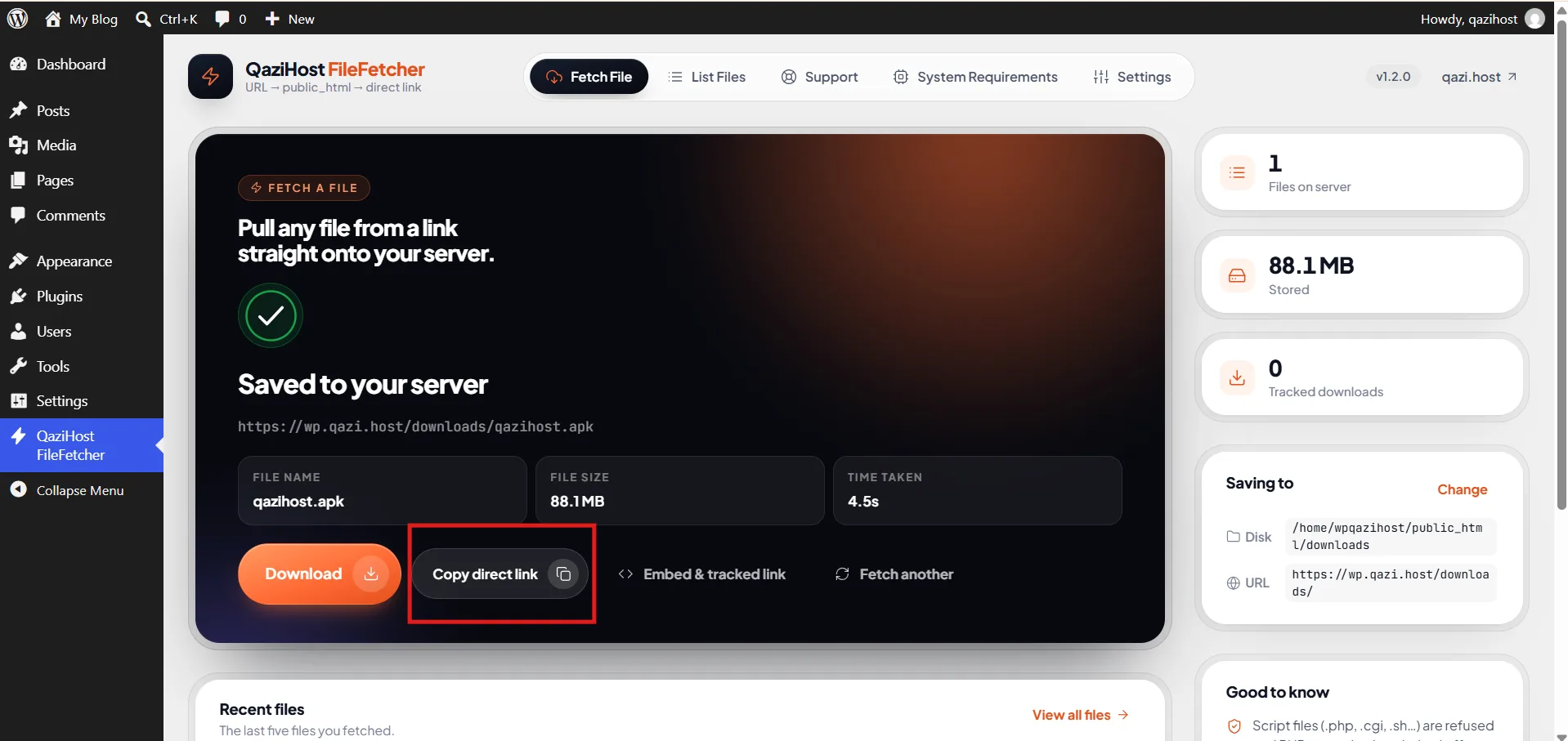Open the Howdy, qazihost account avatar
Image resolution: width=1568 pixels, height=741 pixels.
(1535, 19)
